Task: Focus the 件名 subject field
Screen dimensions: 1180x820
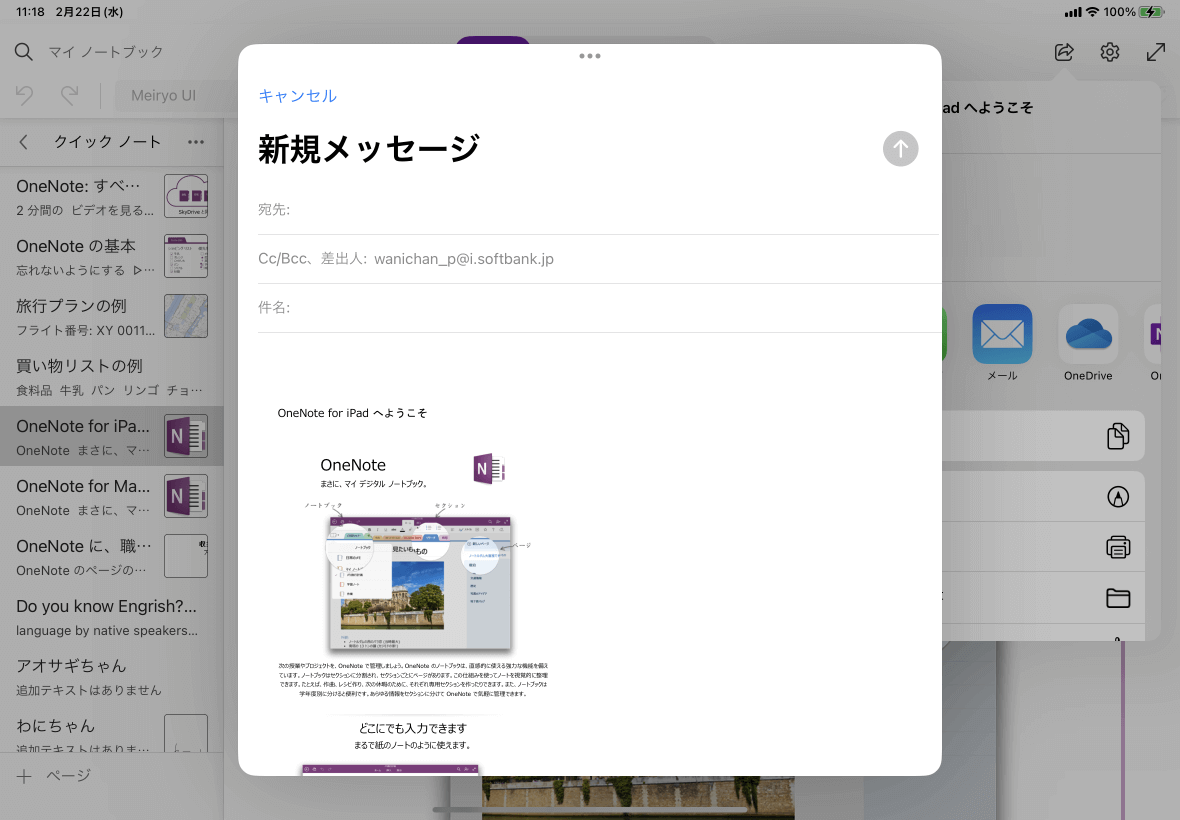Action: (x=598, y=308)
